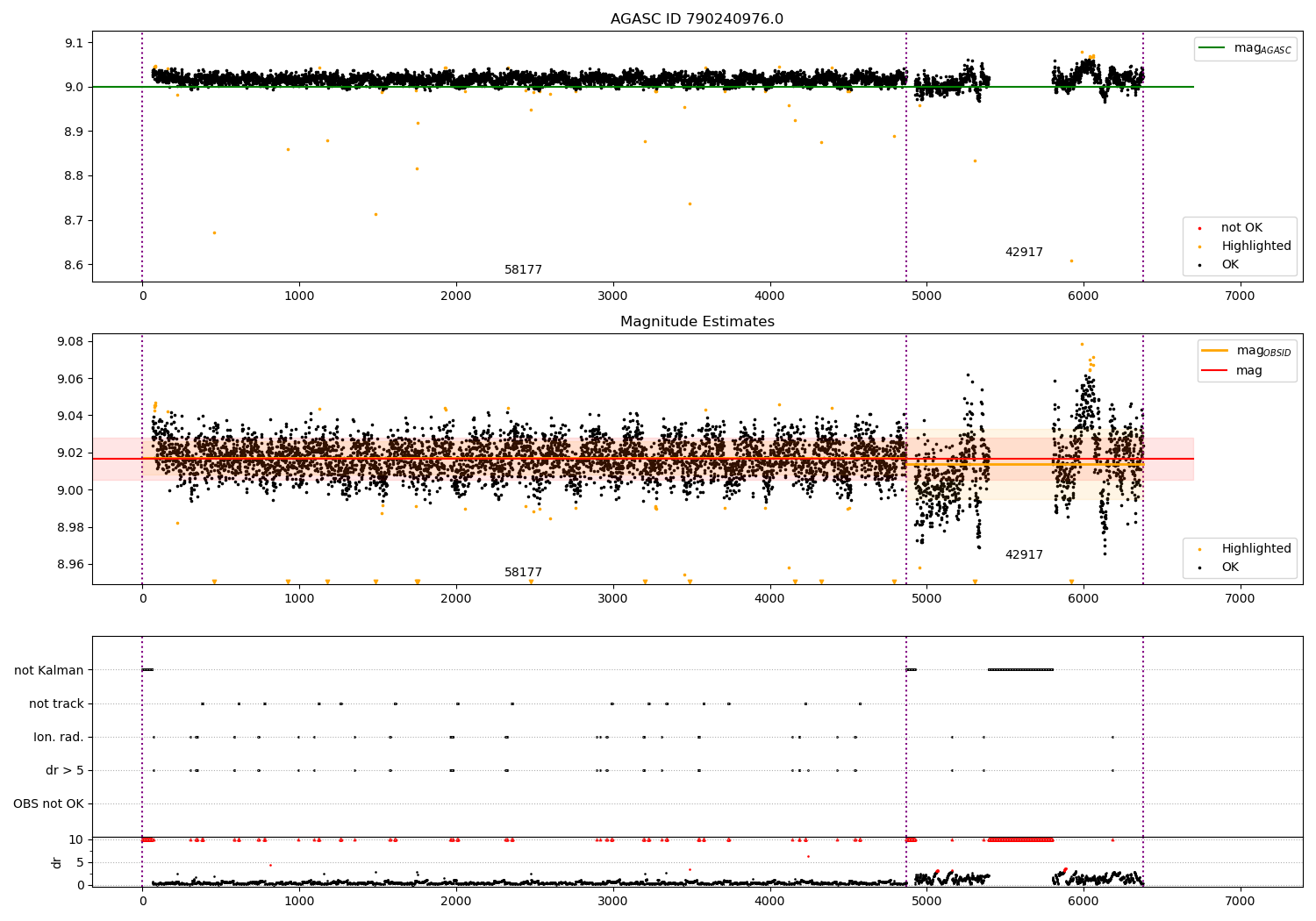Click the 9.08 y-axis tick label

click(70, 342)
